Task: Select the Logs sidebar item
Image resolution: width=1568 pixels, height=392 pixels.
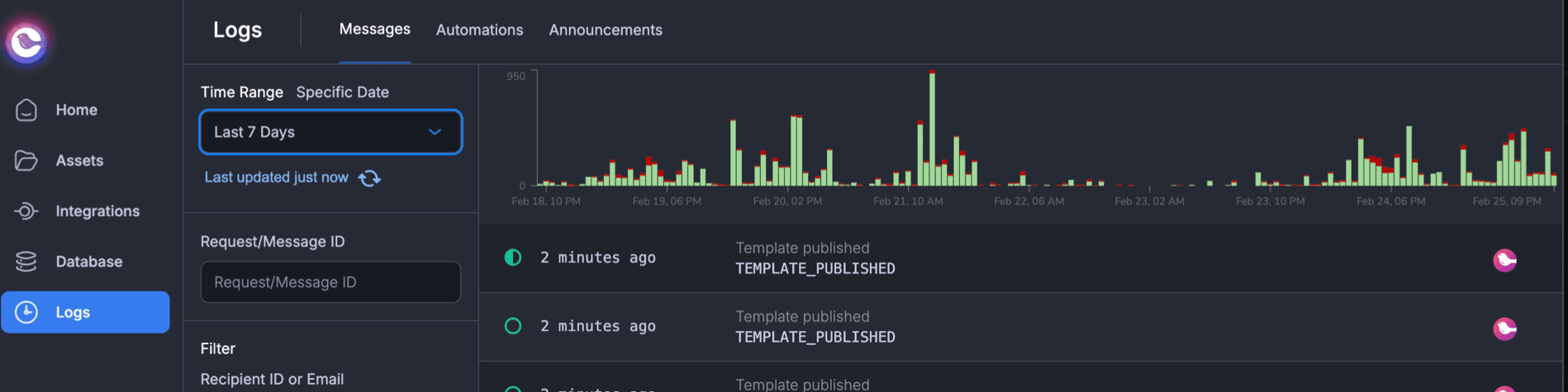Action: [85, 312]
